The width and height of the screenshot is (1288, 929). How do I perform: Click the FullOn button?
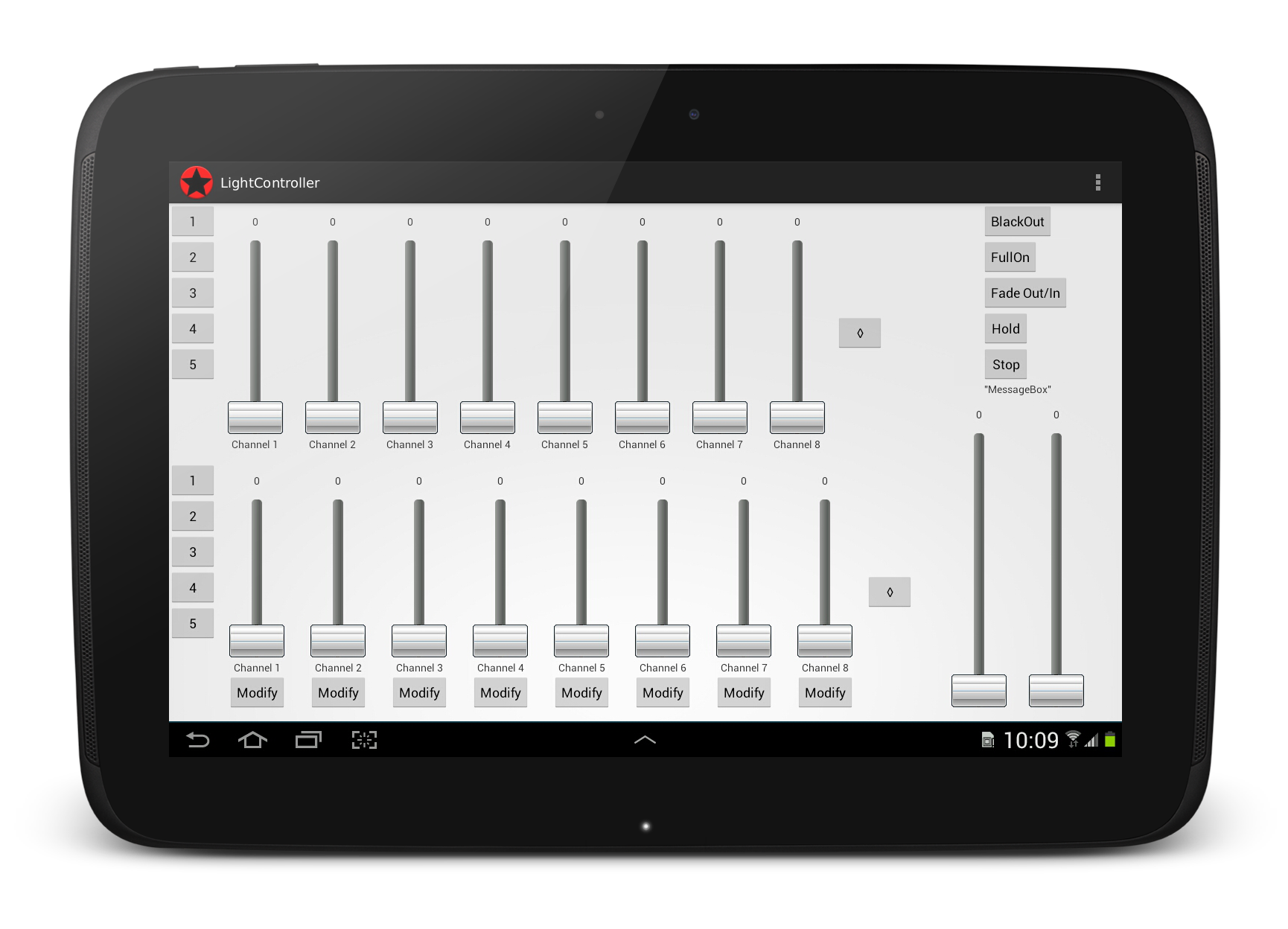(1010, 258)
